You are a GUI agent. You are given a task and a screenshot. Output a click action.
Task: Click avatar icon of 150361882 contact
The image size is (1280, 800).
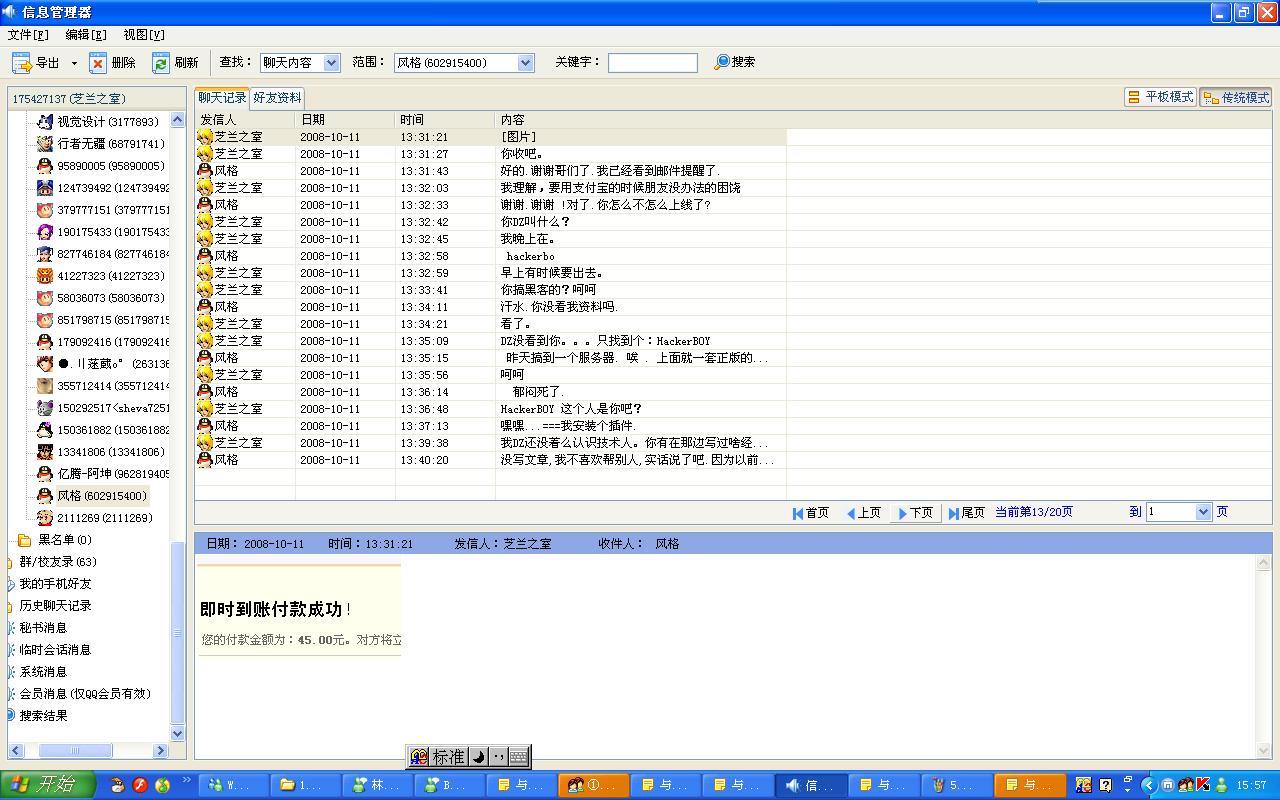pyautogui.click(x=44, y=430)
